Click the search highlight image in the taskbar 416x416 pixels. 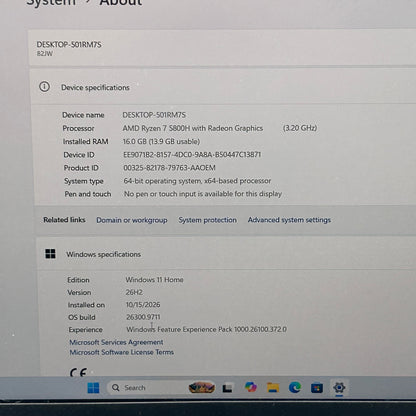[x=202, y=388]
